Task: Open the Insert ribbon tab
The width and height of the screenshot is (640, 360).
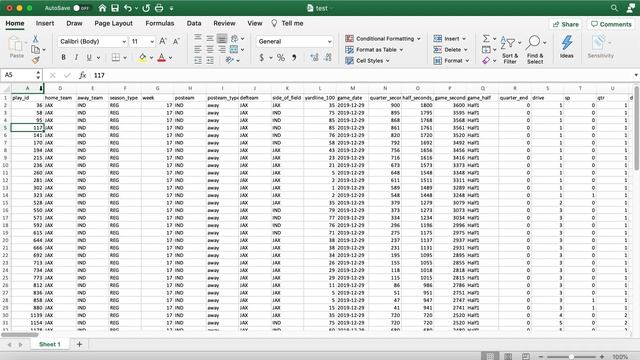Action: click(45, 23)
